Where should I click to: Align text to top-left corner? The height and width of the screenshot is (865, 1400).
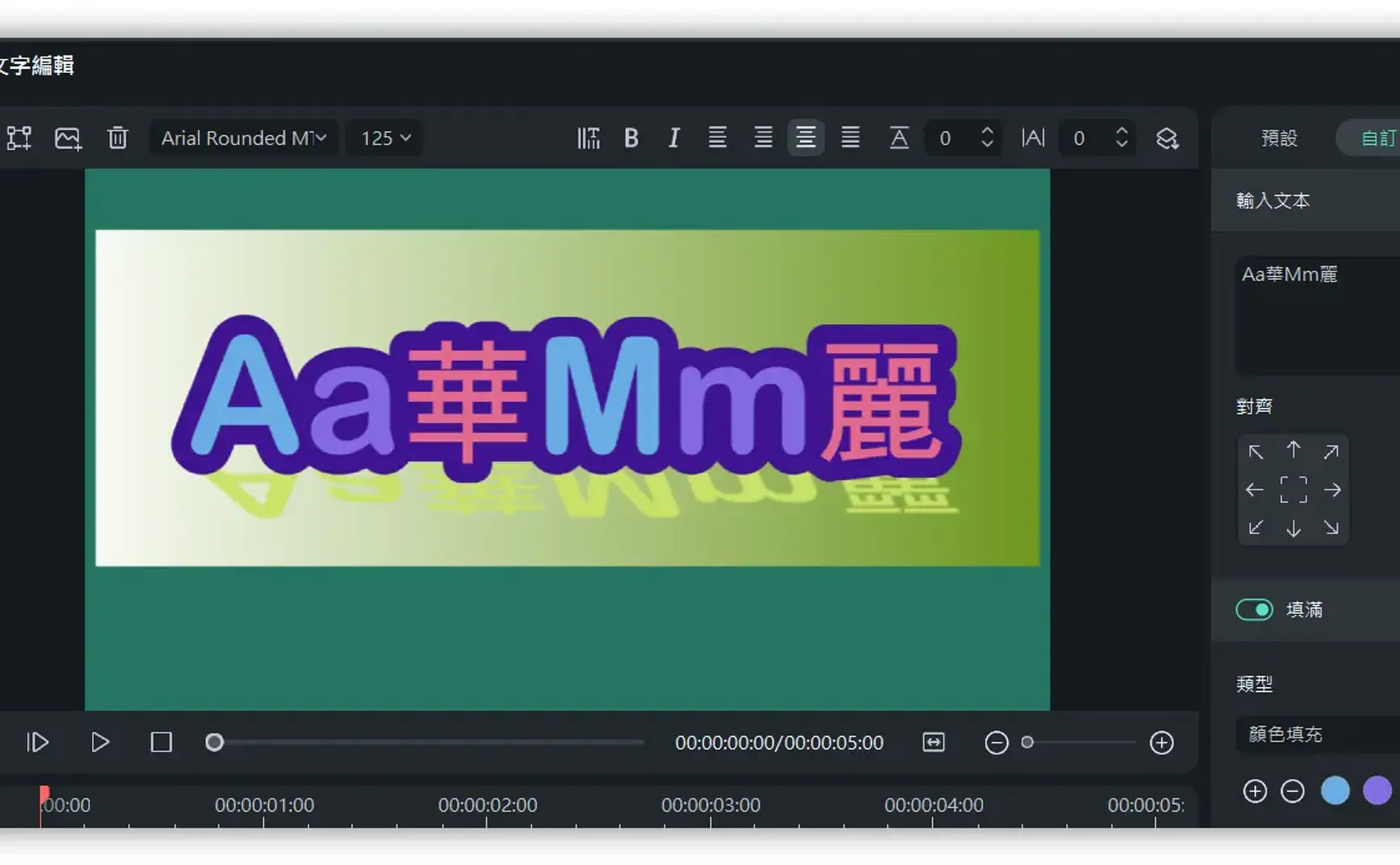point(1256,452)
